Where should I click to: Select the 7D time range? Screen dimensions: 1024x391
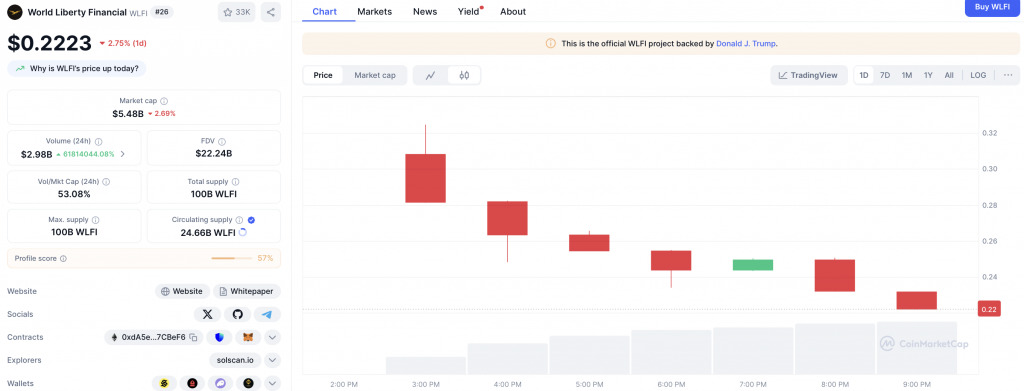coord(885,75)
